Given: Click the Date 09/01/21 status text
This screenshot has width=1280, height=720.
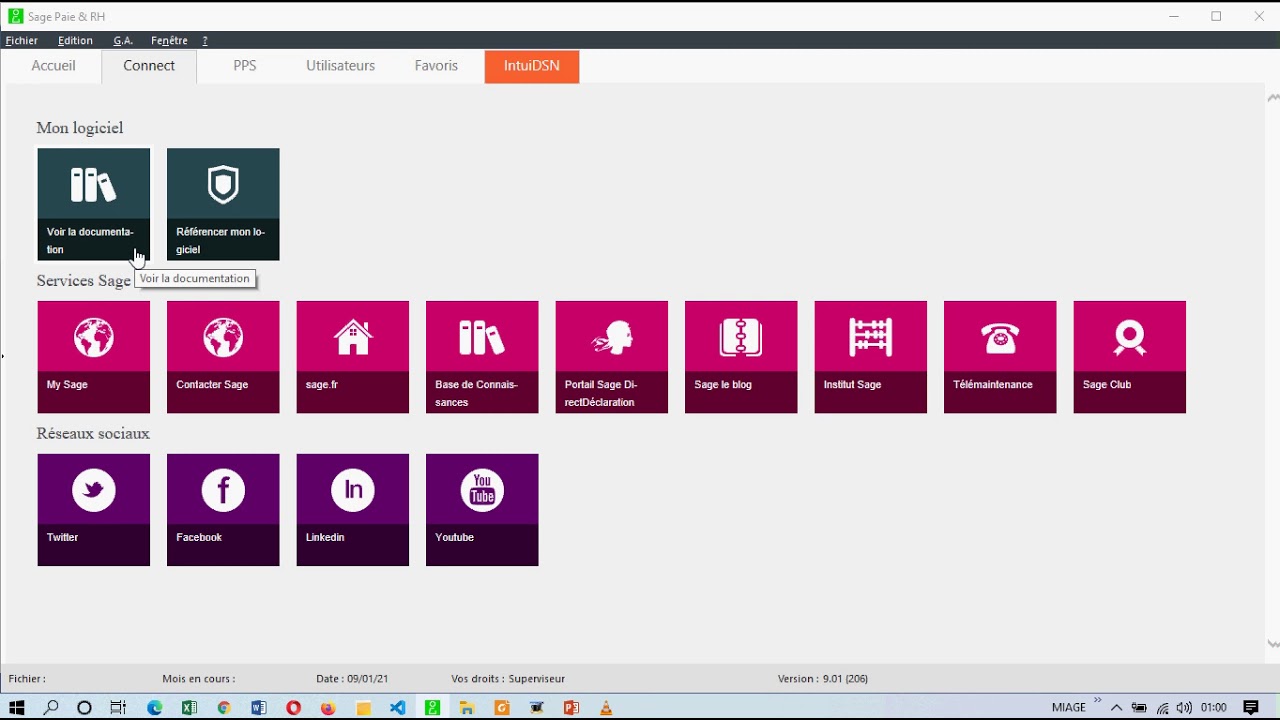Looking at the screenshot, I should (352, 679).
